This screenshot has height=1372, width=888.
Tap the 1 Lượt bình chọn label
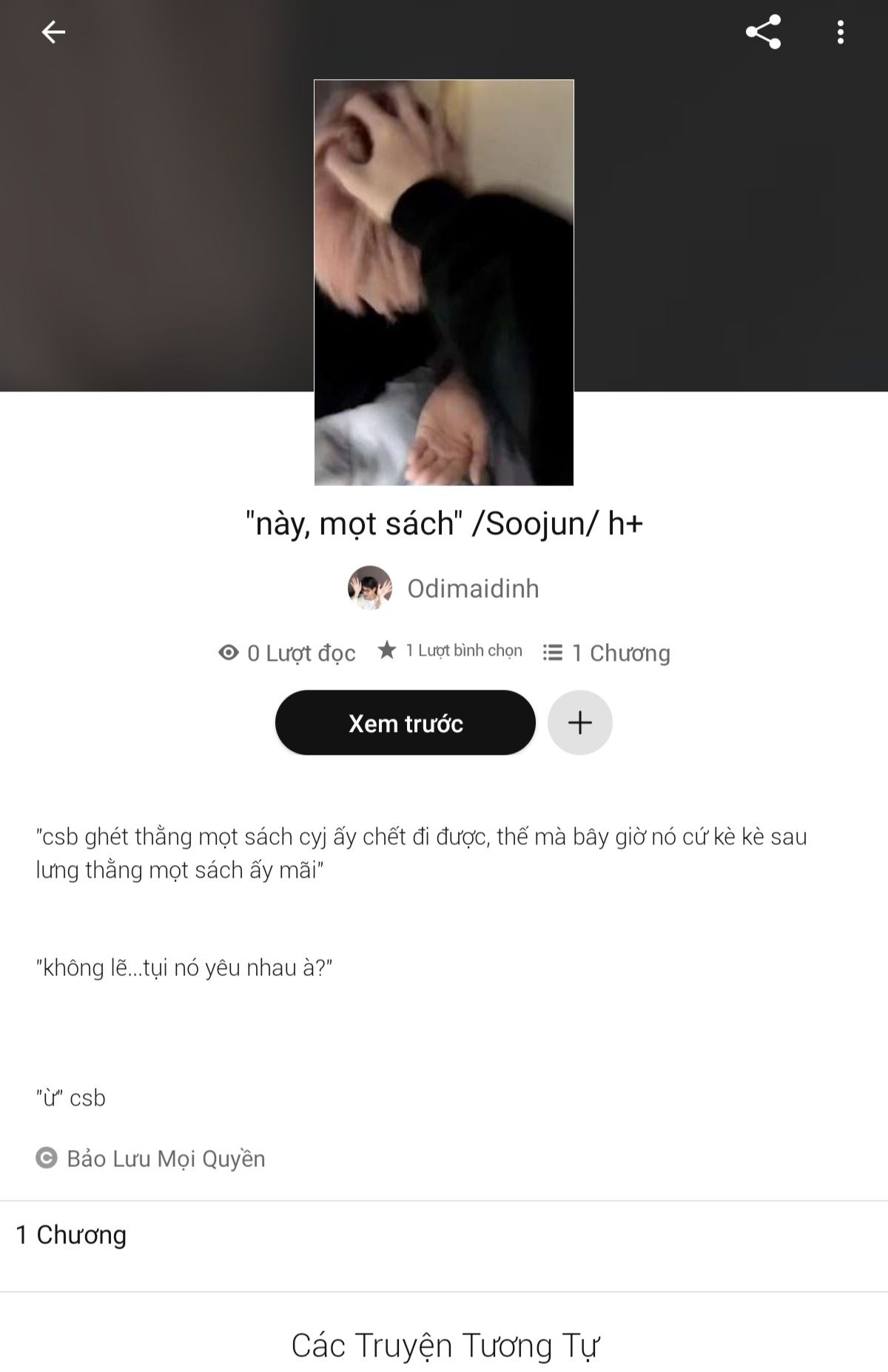click(x=464, y=650)
